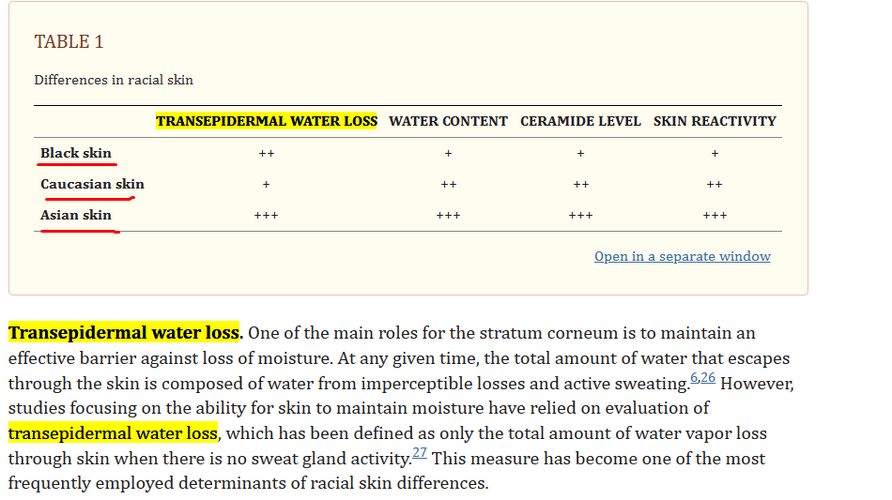This screenshot has width=892, height=500.
Task: Click Asian skin's ceramide level value
Action: pos(580,216)
